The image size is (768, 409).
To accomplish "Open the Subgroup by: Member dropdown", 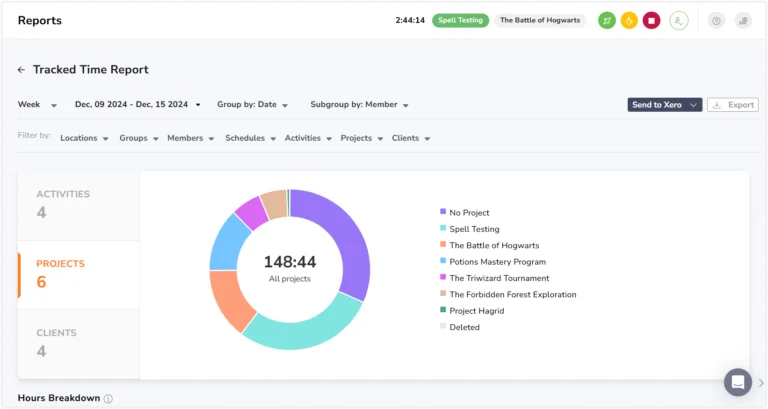I will [359, 105].
